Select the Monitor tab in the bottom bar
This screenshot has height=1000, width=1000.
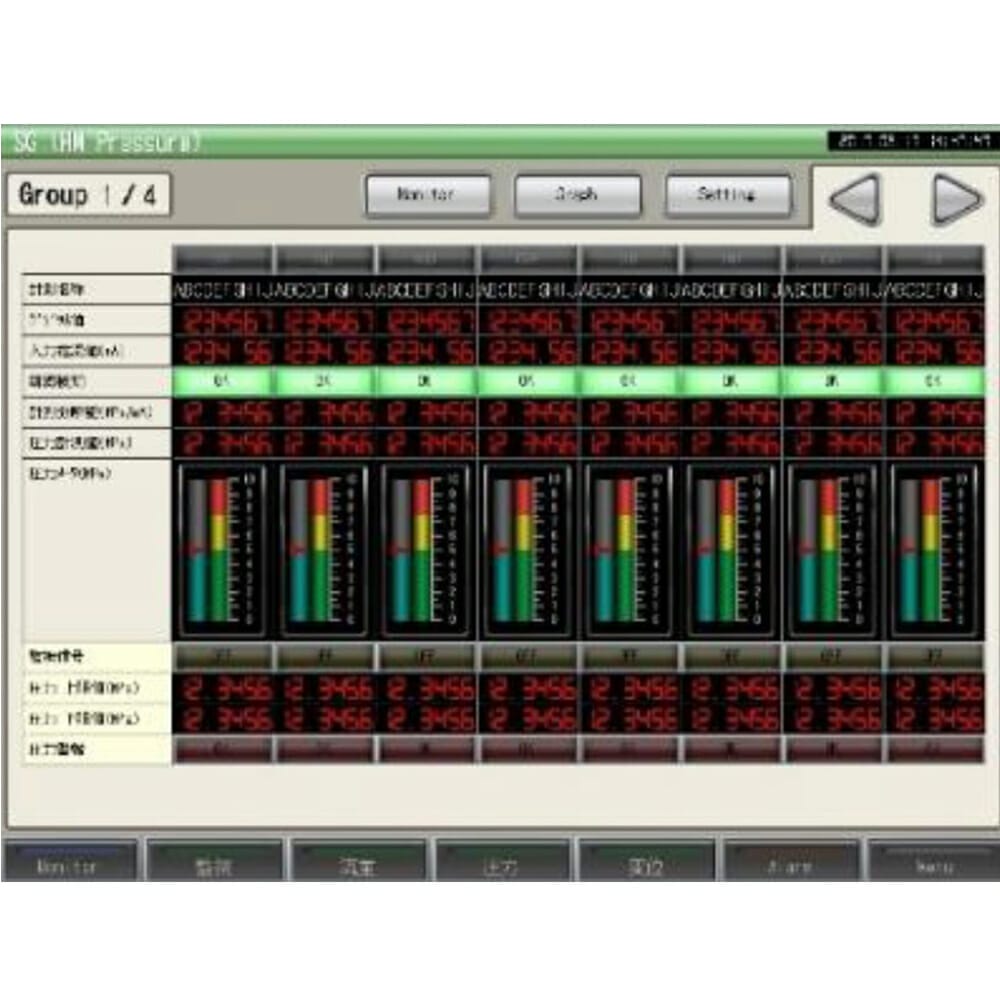70,864
